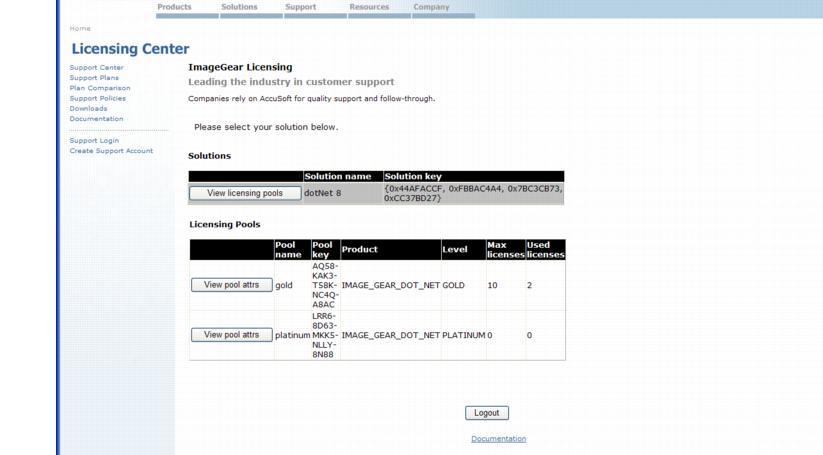Click View licensing pools button

[245, 193]
